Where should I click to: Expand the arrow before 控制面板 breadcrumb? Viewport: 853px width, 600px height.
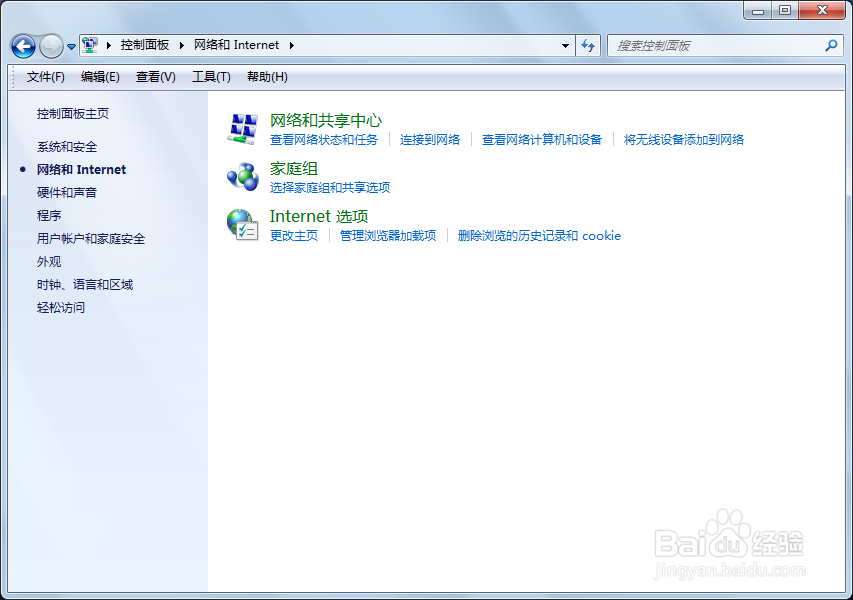tap(109, 45)
